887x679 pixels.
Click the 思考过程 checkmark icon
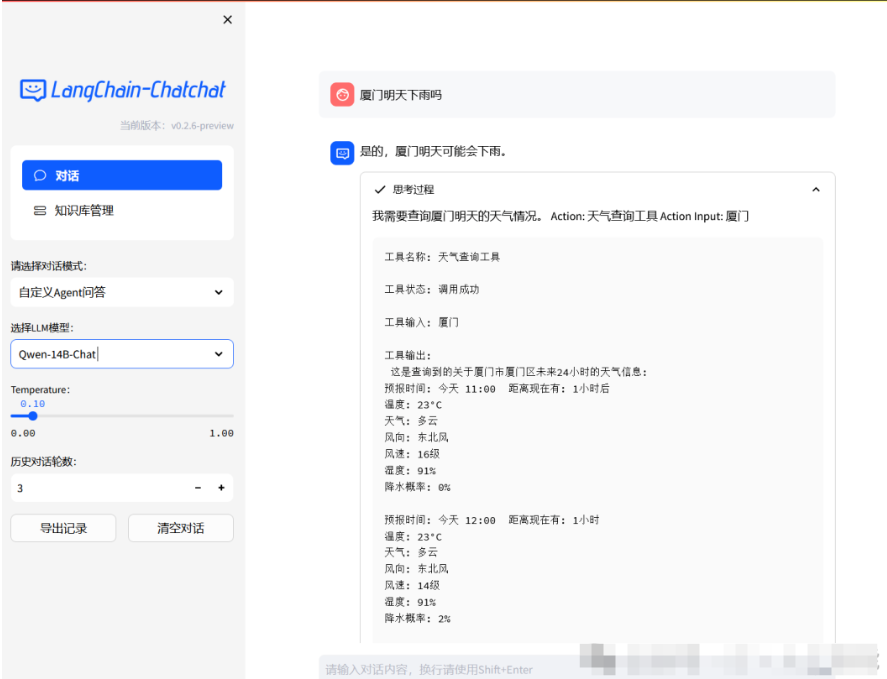[x=380, y=190]
